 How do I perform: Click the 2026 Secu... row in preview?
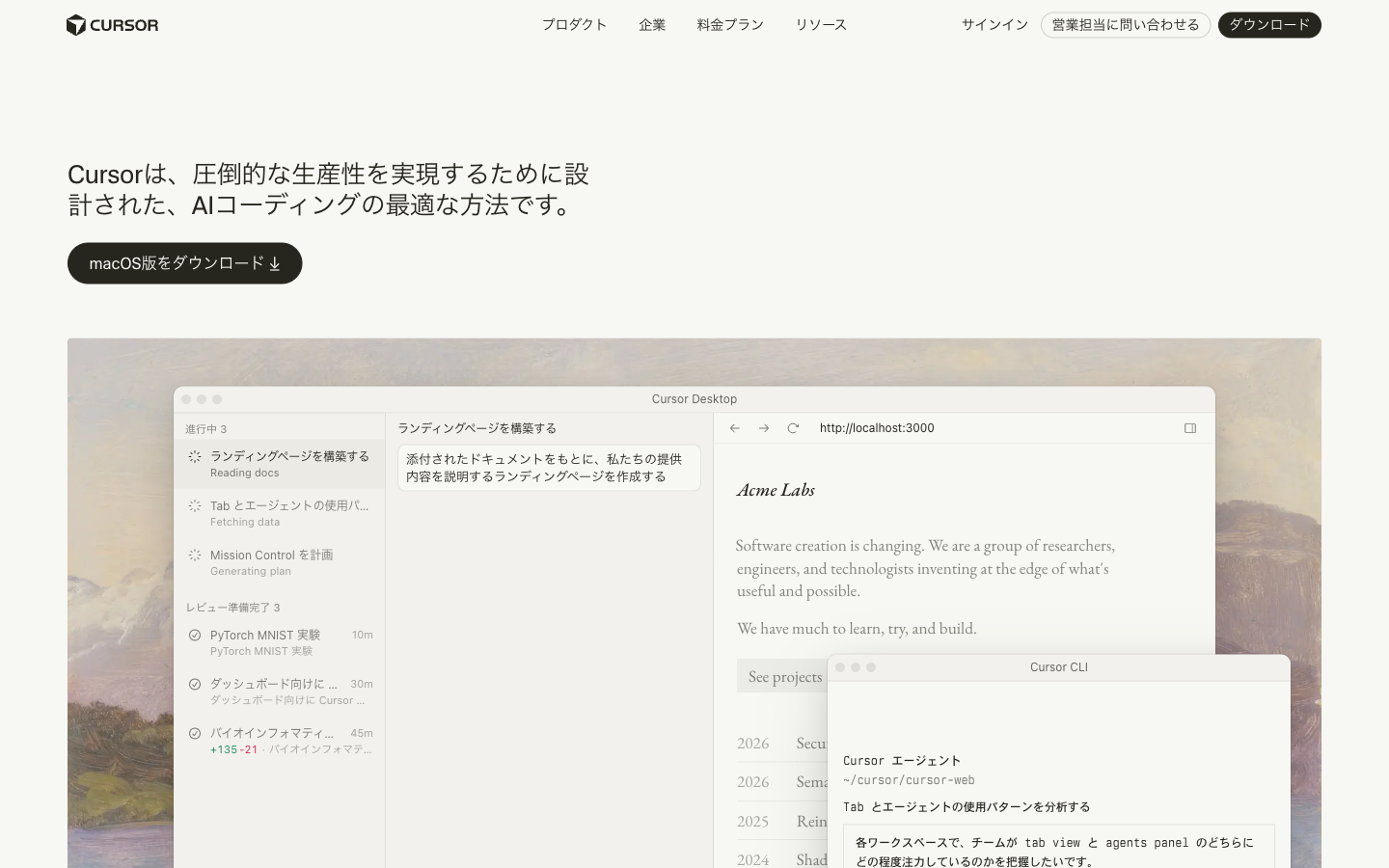tap(782, 744)
